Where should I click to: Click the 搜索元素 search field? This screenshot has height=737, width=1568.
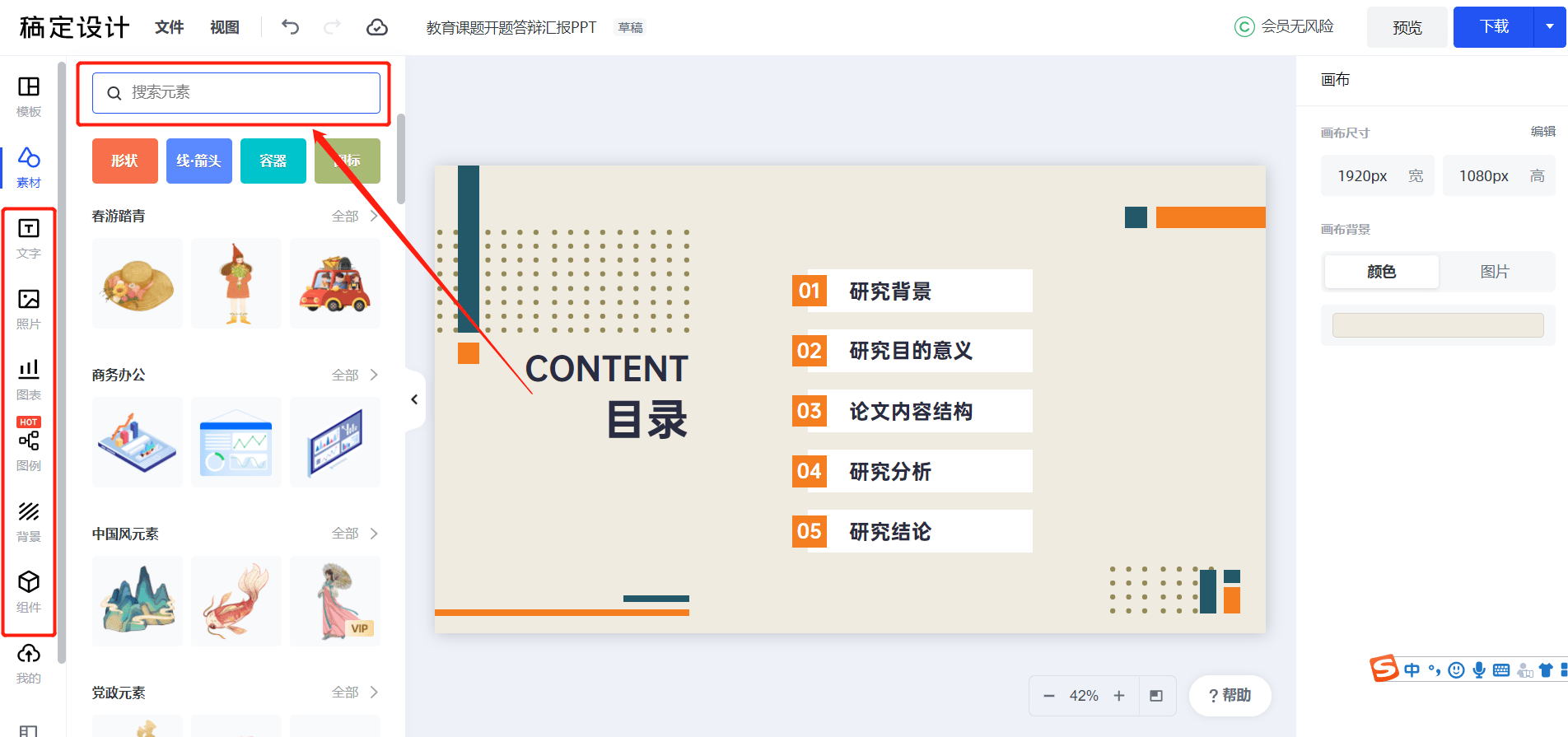click(236, 93)
